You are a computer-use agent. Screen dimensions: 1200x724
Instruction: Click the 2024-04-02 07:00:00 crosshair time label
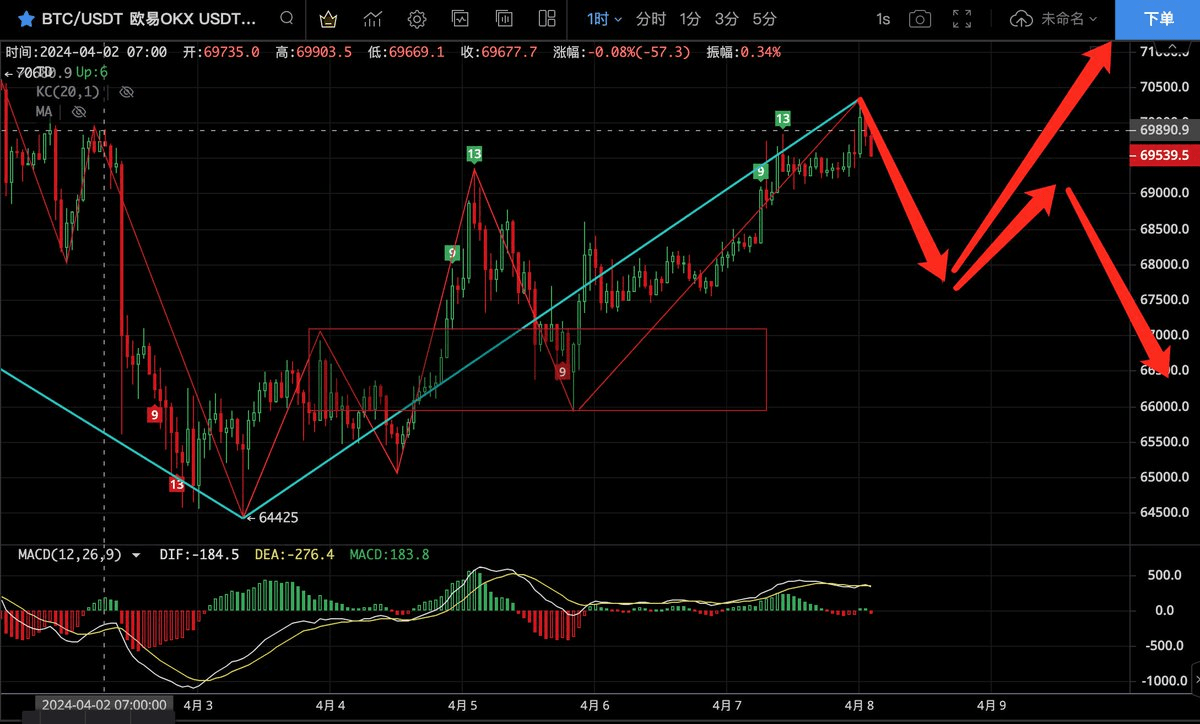click(x=105, y=705)
